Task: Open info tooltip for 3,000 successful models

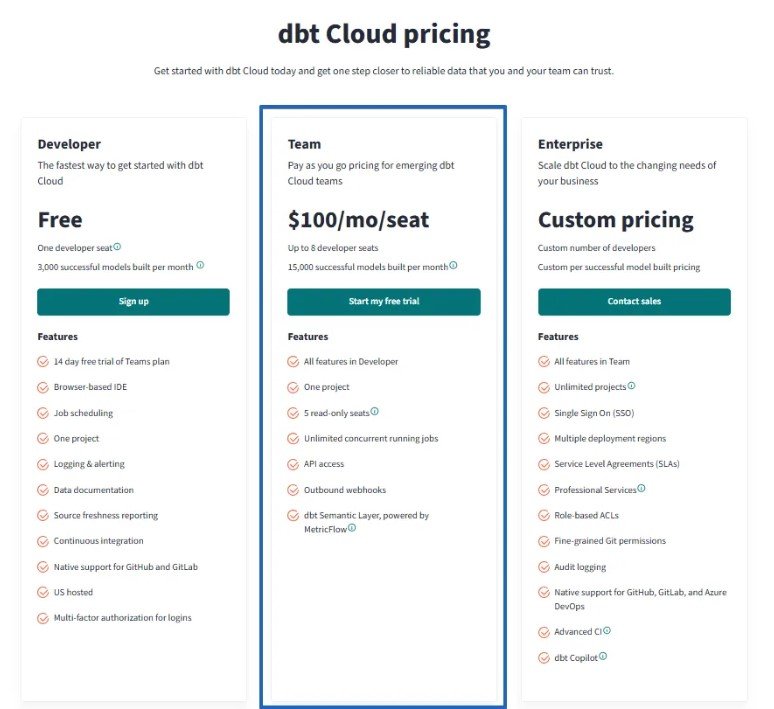Action: (x=200, y=265)
